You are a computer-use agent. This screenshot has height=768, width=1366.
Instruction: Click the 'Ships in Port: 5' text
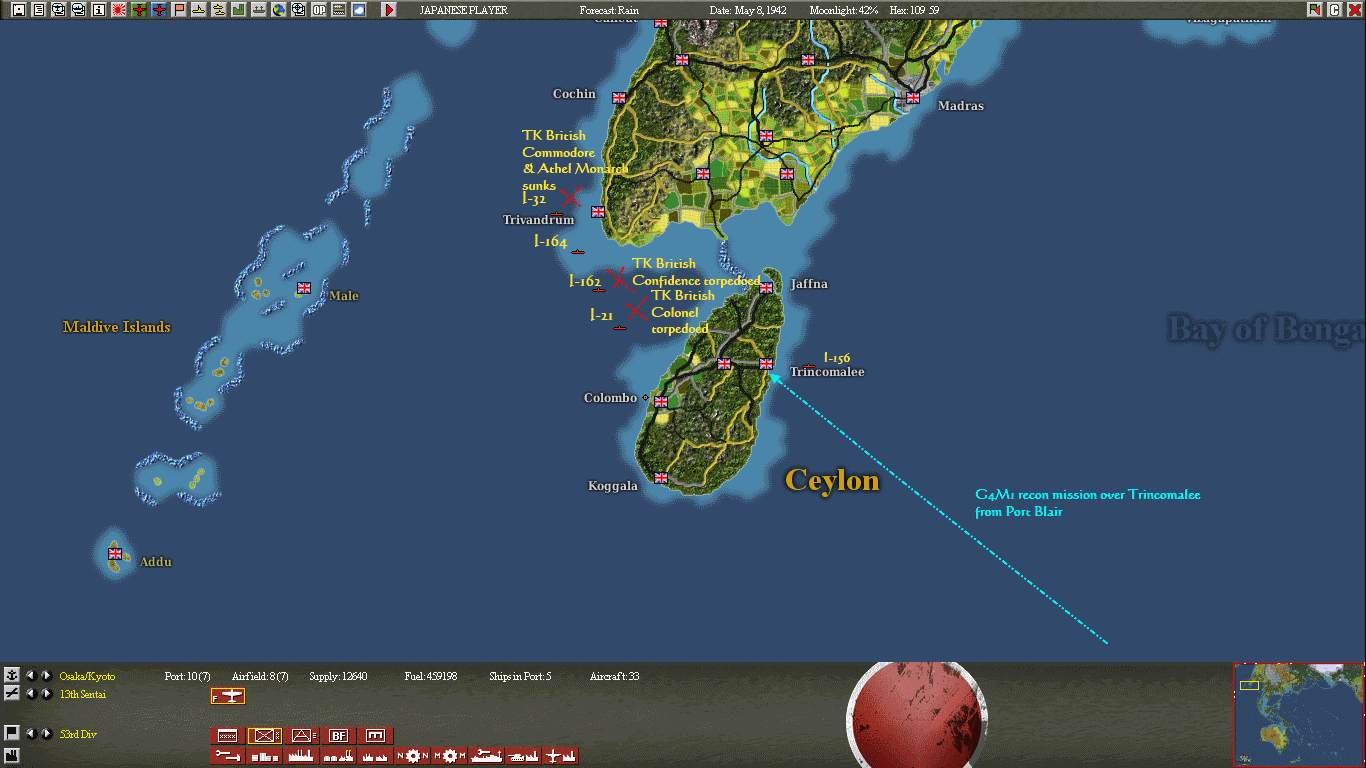click(x=520, y=677)
